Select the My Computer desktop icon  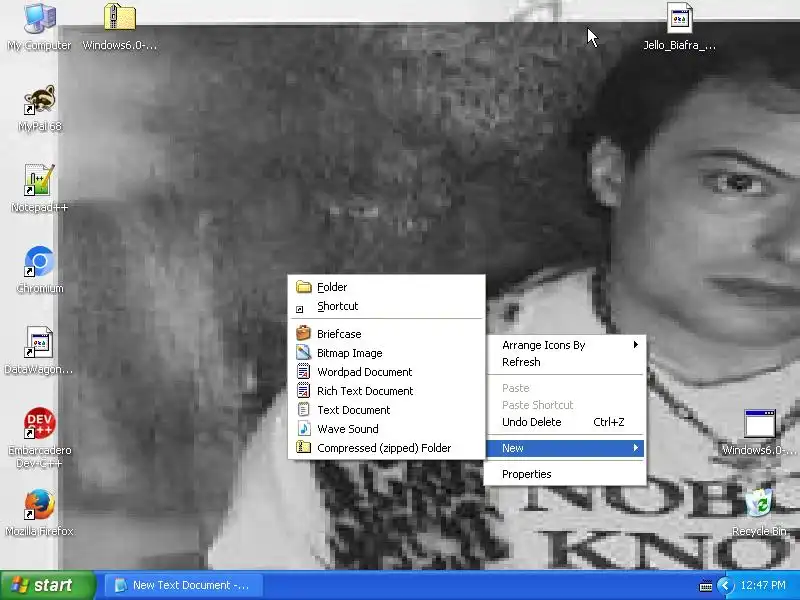point(39,27)
